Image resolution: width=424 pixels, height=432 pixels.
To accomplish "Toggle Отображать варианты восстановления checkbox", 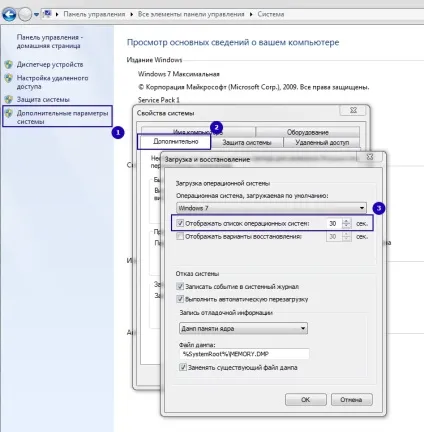I will (x=180, y=236).
